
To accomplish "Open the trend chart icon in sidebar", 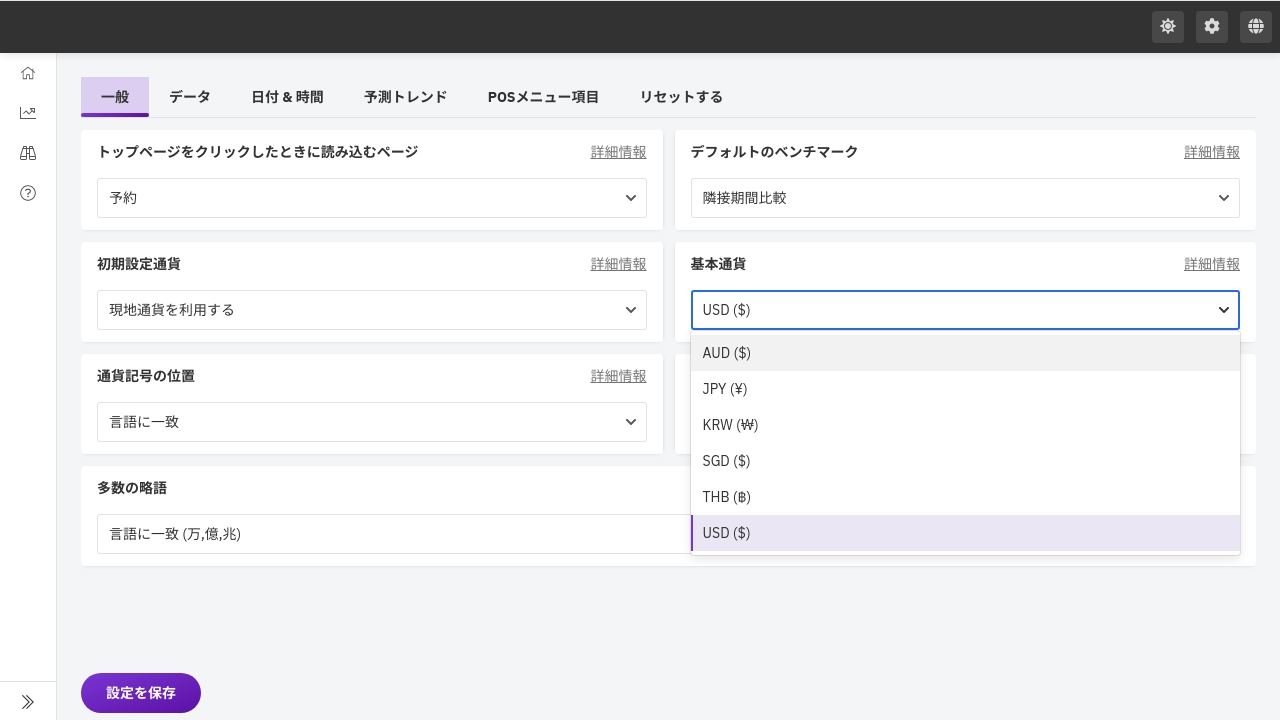I will [x=28, y=113].
